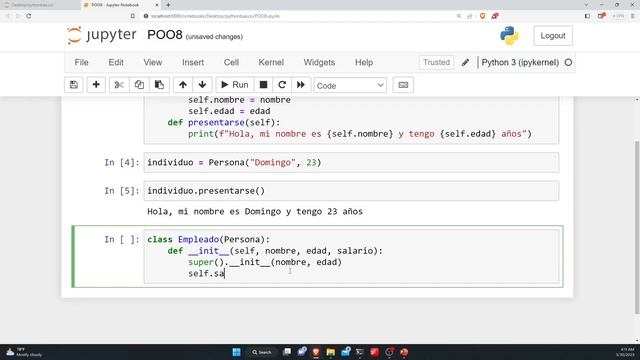Open the Insert menu
Viewport: 640px width, 360px height.
193,62
